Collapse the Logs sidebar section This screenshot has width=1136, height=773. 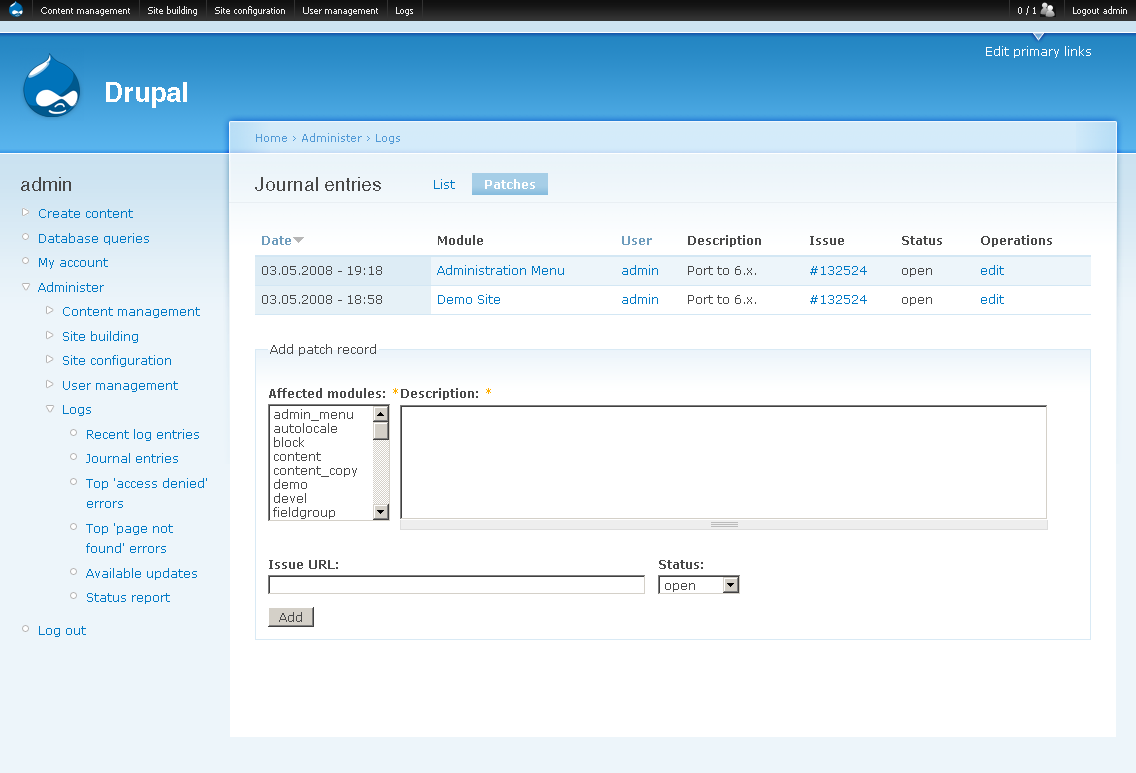click(50, 409)
